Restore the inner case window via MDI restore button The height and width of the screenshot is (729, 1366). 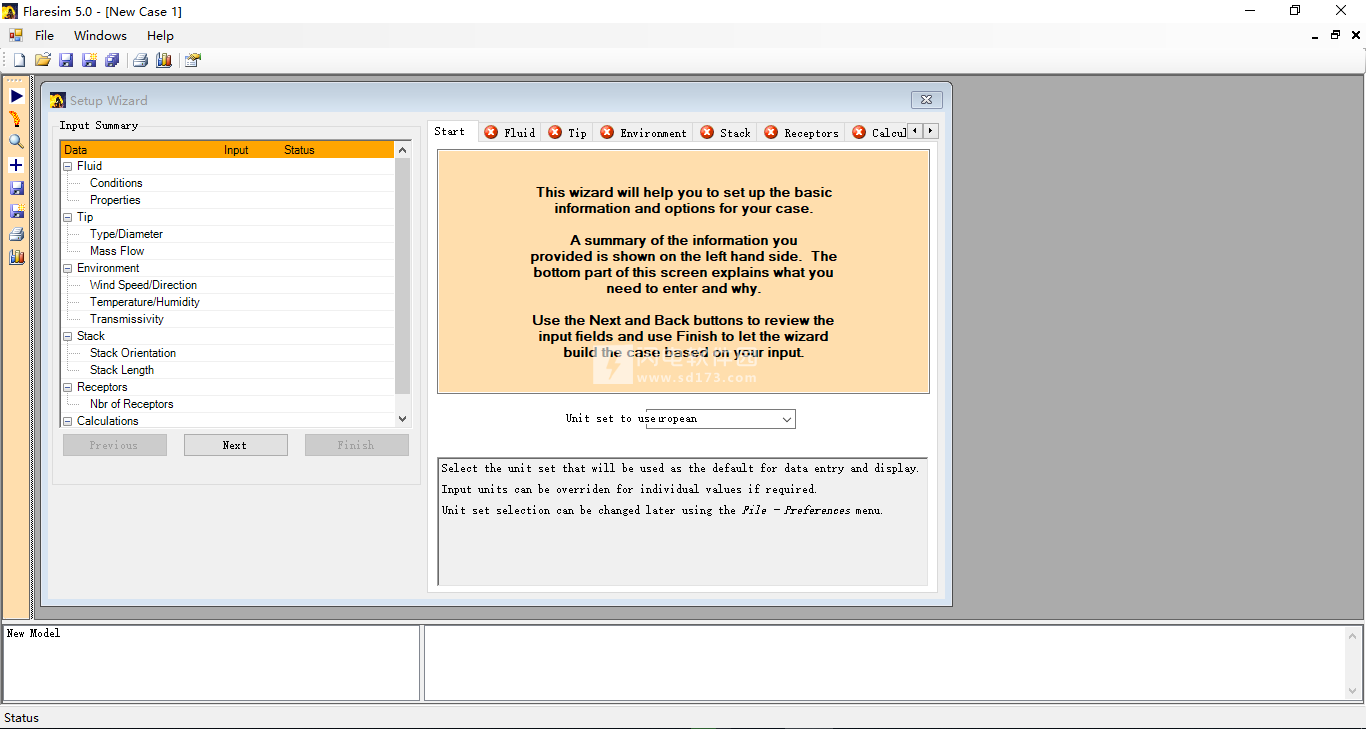[1335, 35]
